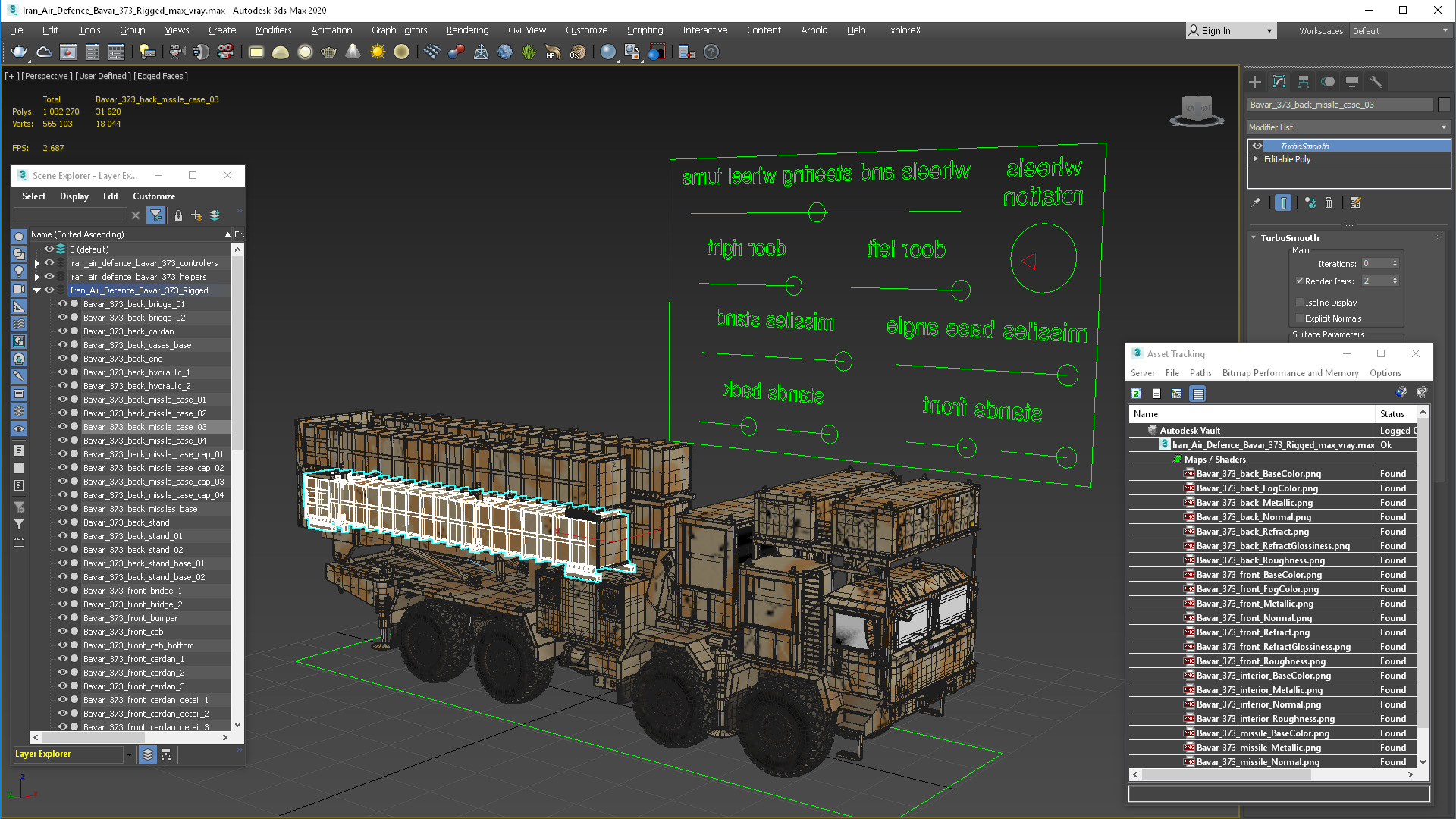Open the Modify command panel tab

pos(1279,82)
